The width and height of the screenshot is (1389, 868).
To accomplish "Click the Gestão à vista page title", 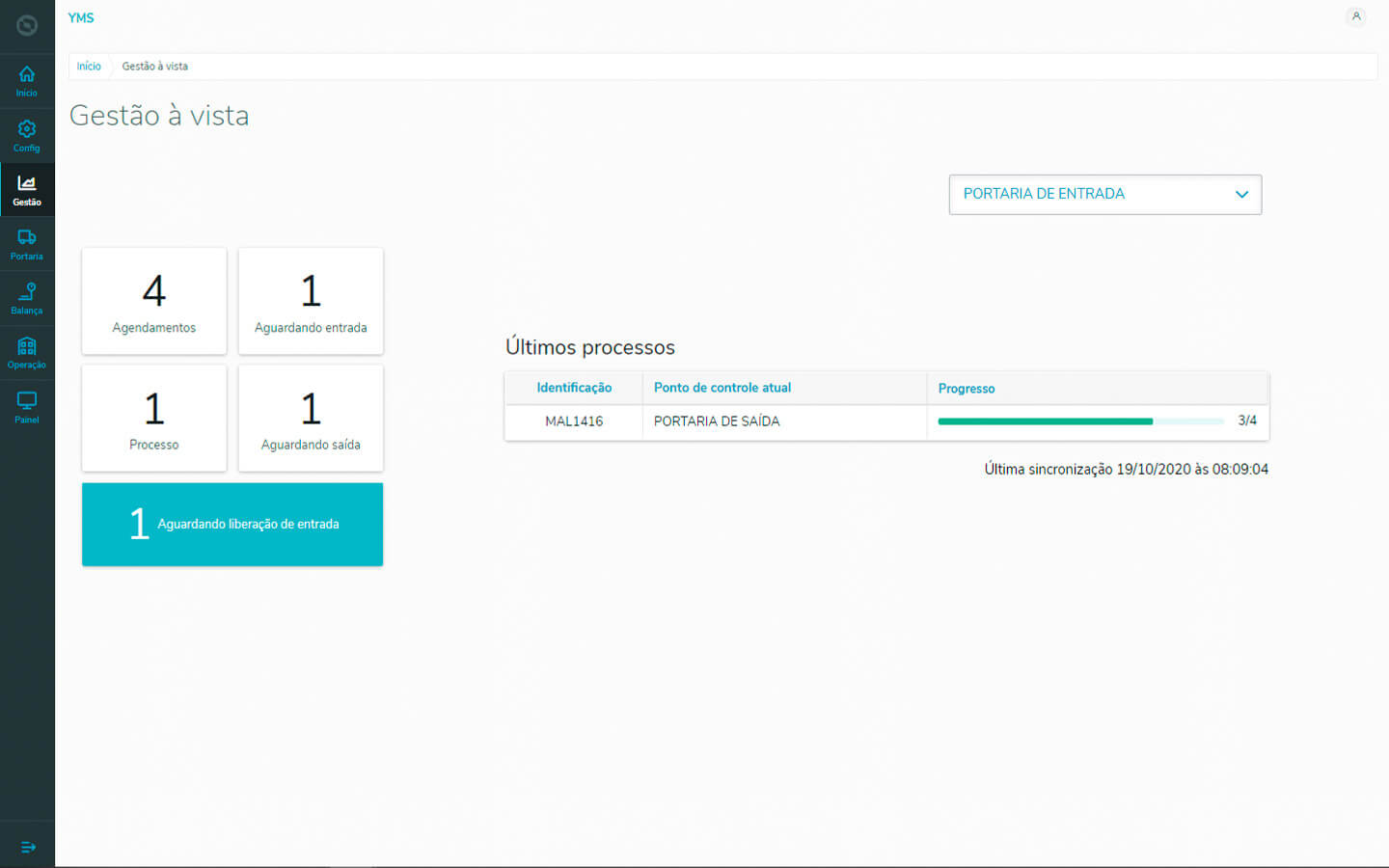I will [159, 116].
